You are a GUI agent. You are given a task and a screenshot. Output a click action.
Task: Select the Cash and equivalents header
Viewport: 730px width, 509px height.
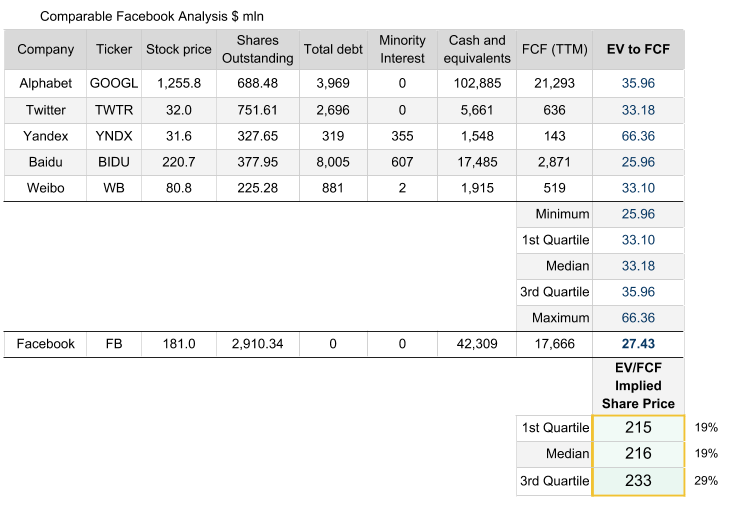click(477, 49)
